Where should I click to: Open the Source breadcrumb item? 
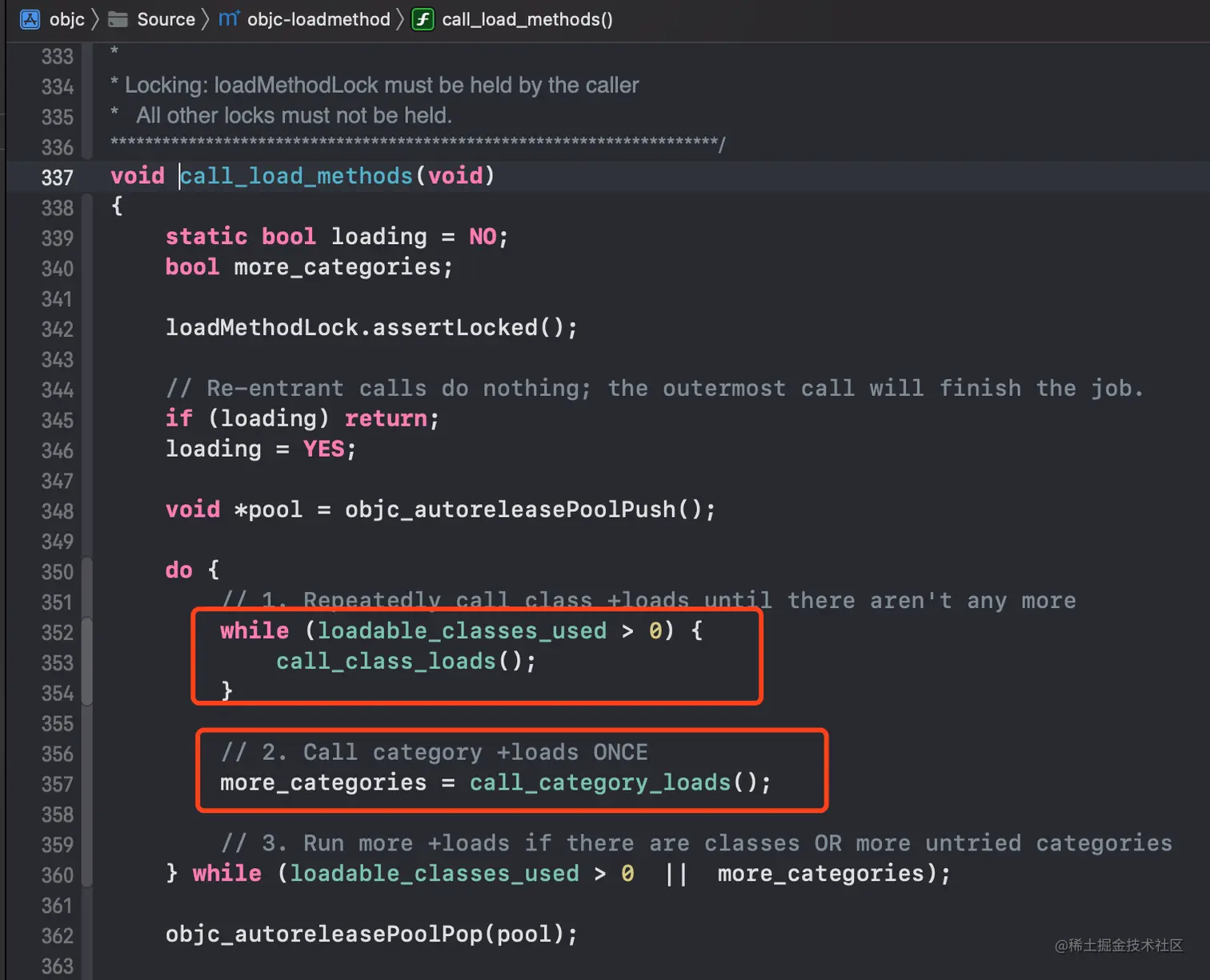166,19
